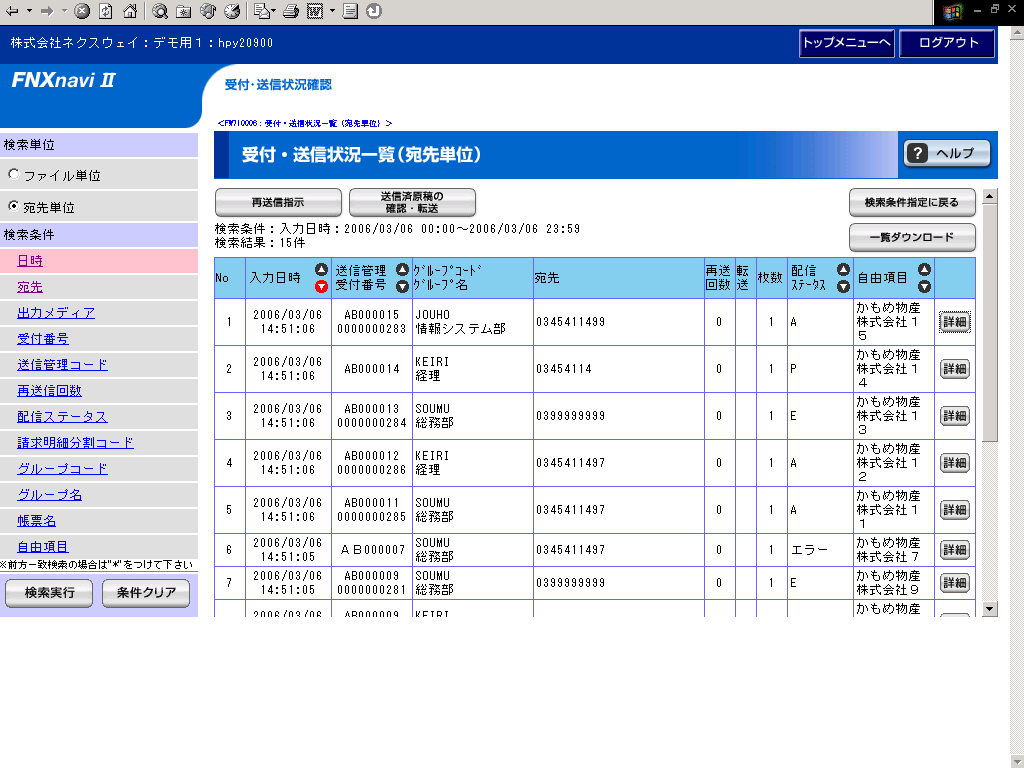Click the browser Stop icon
This screenshot has height=768, width=1024.
click(82, 12)
